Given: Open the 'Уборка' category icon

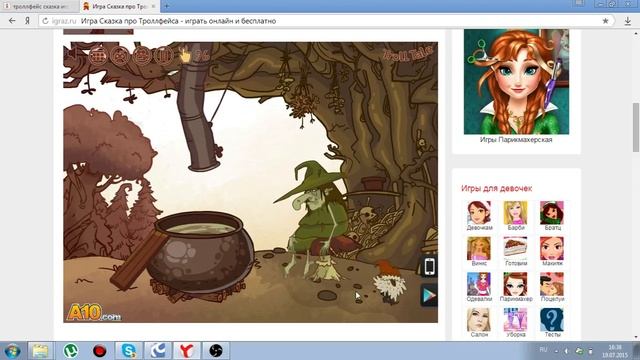Looking at the screenshot, I should pyautogui.click(x=516, y=319).
